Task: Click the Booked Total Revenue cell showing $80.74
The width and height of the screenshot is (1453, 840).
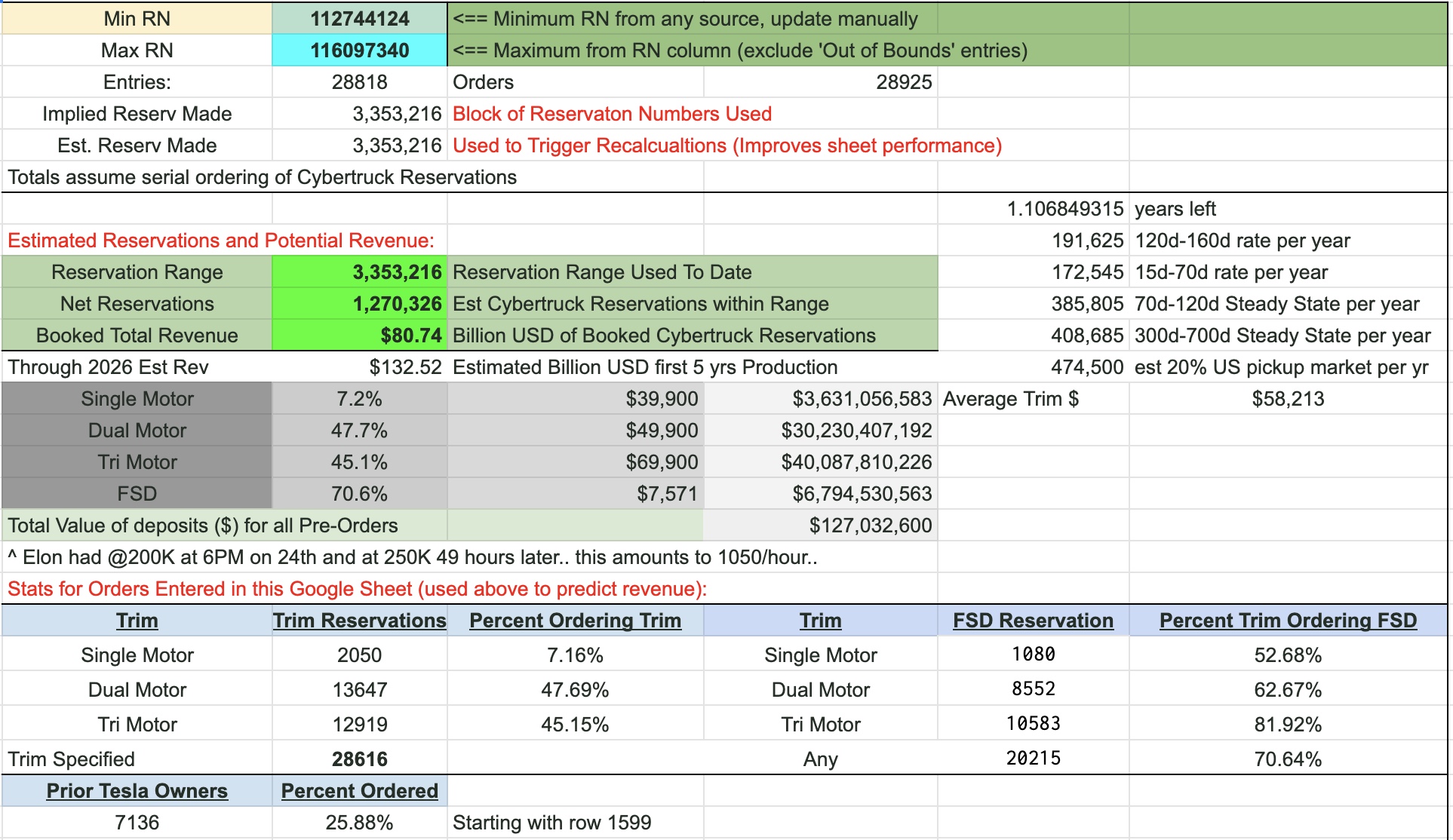Action: pyautogui.click(x=358, y=335)
